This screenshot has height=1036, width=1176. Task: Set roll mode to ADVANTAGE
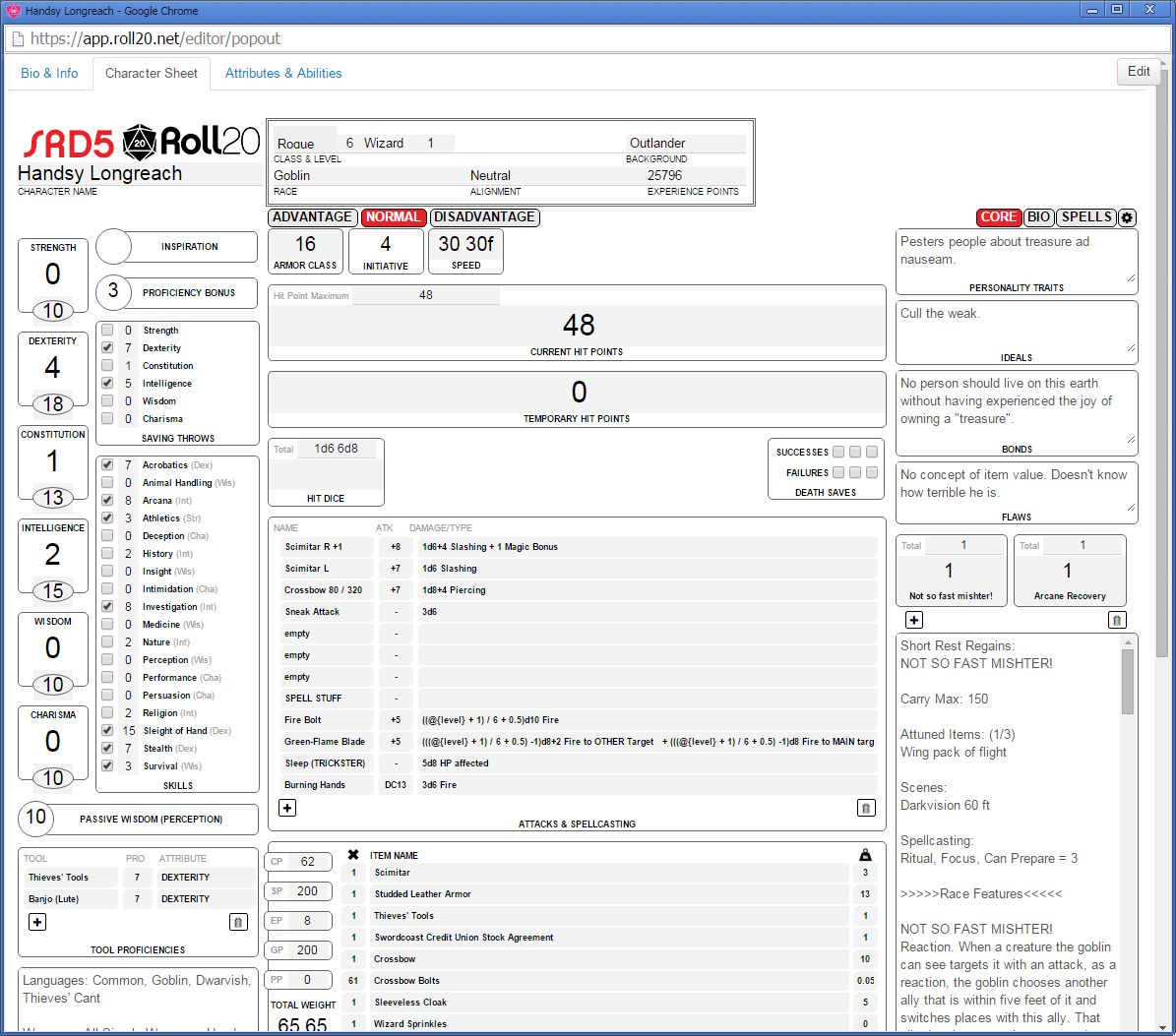tap(312, 217)
